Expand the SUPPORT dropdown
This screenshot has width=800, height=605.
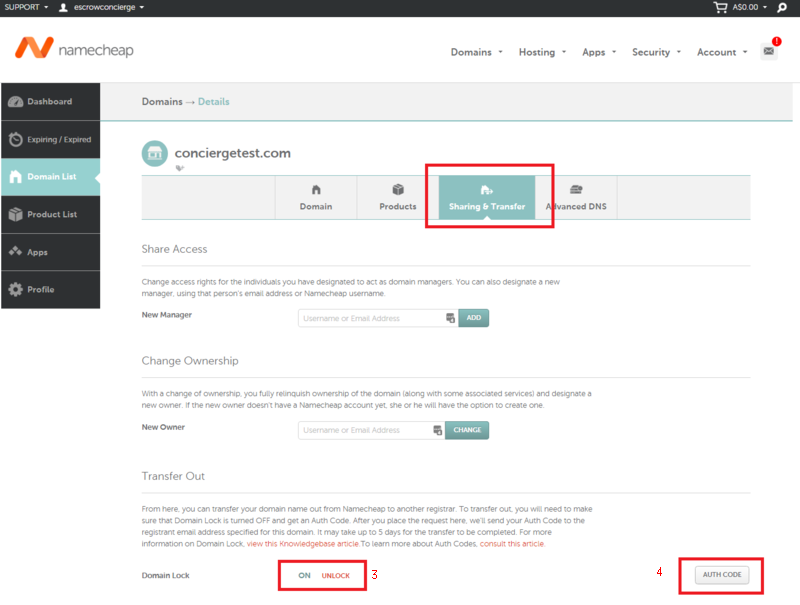click(26, 7)
